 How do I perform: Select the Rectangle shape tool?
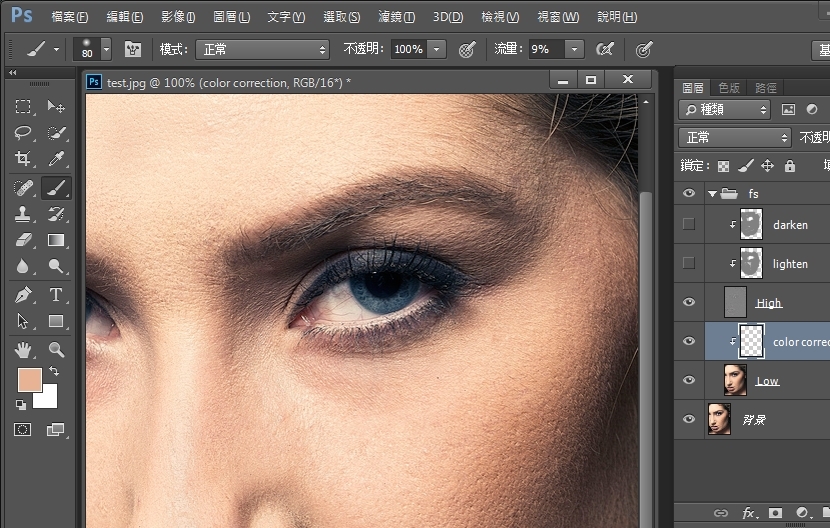[56, 321]
